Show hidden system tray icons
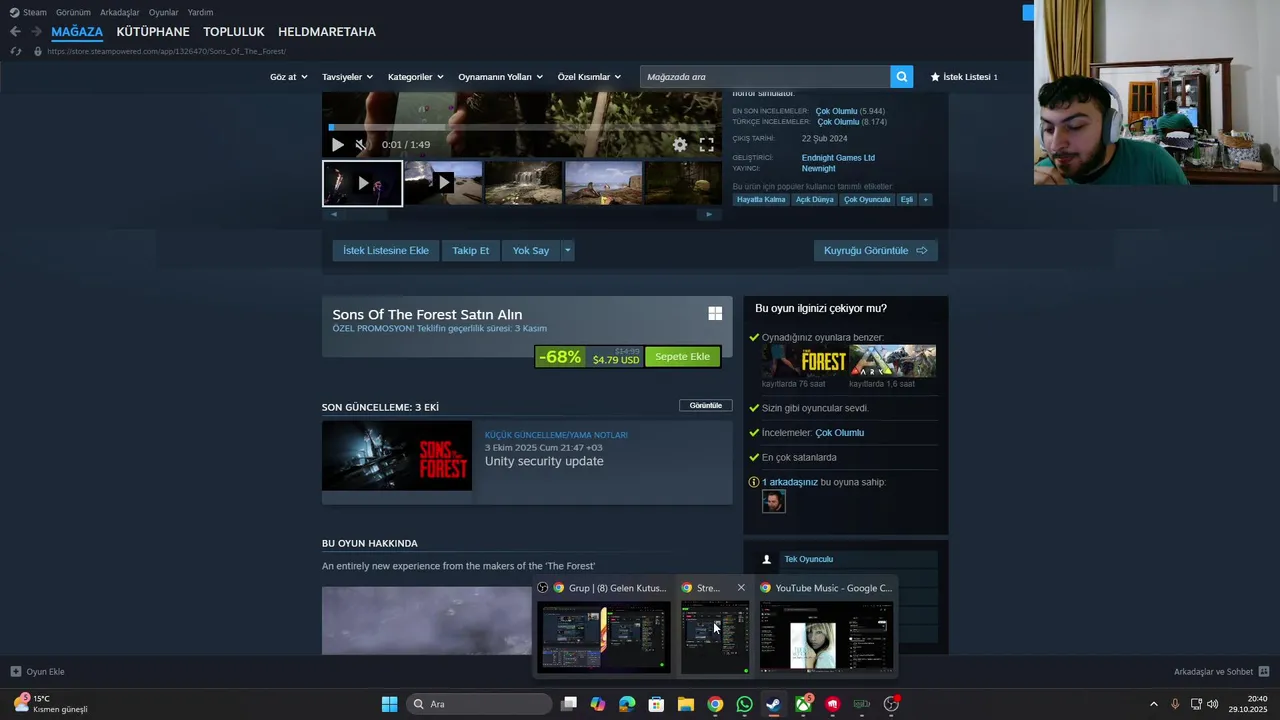 coord(1154,704)
